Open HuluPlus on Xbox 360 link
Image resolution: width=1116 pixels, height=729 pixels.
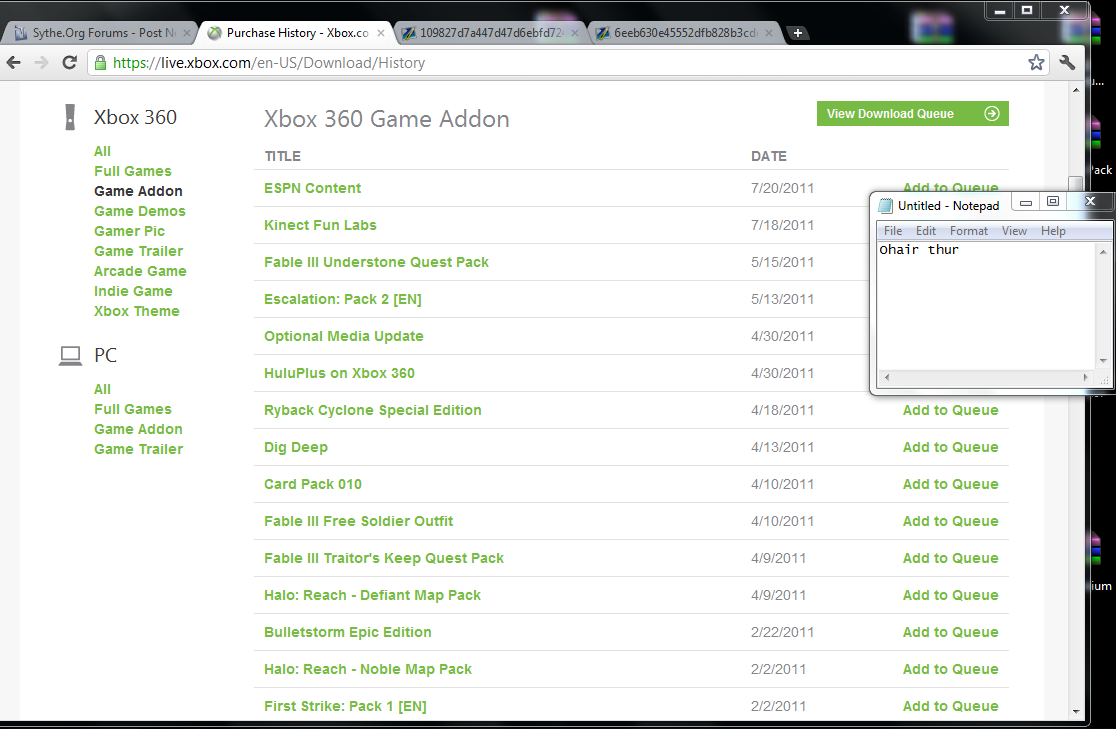[x=339, y=373]
